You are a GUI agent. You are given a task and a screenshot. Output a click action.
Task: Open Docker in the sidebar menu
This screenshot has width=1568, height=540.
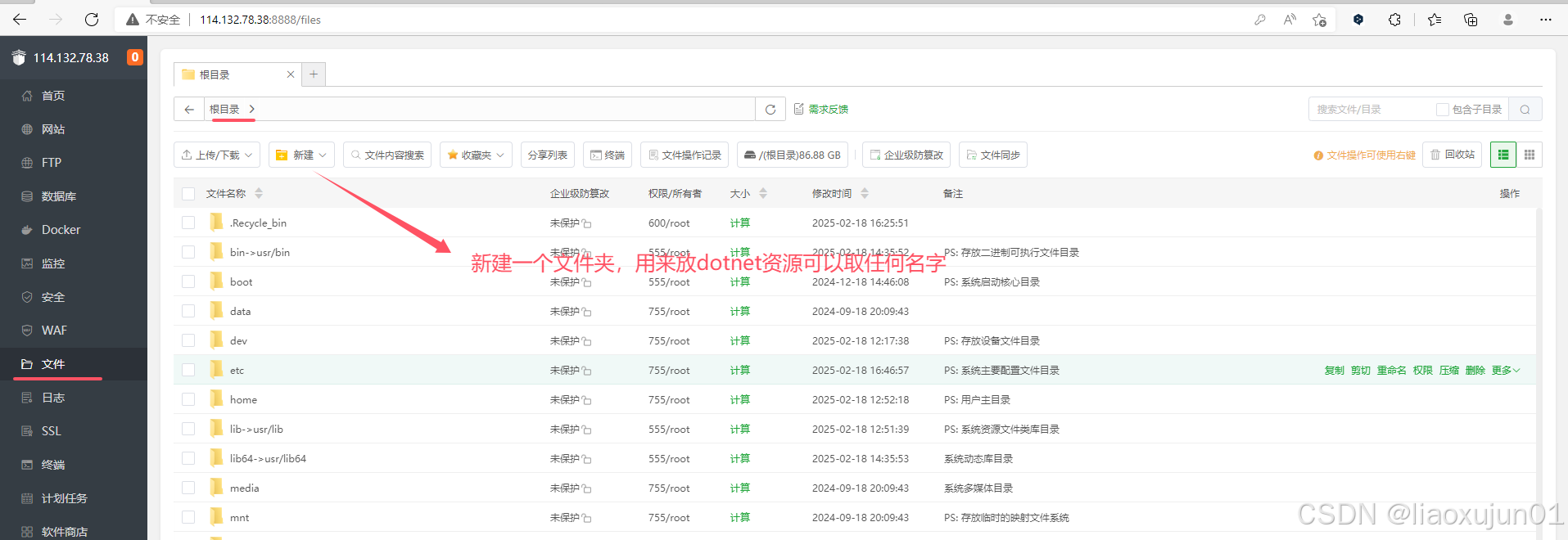[x=61, y=230]
